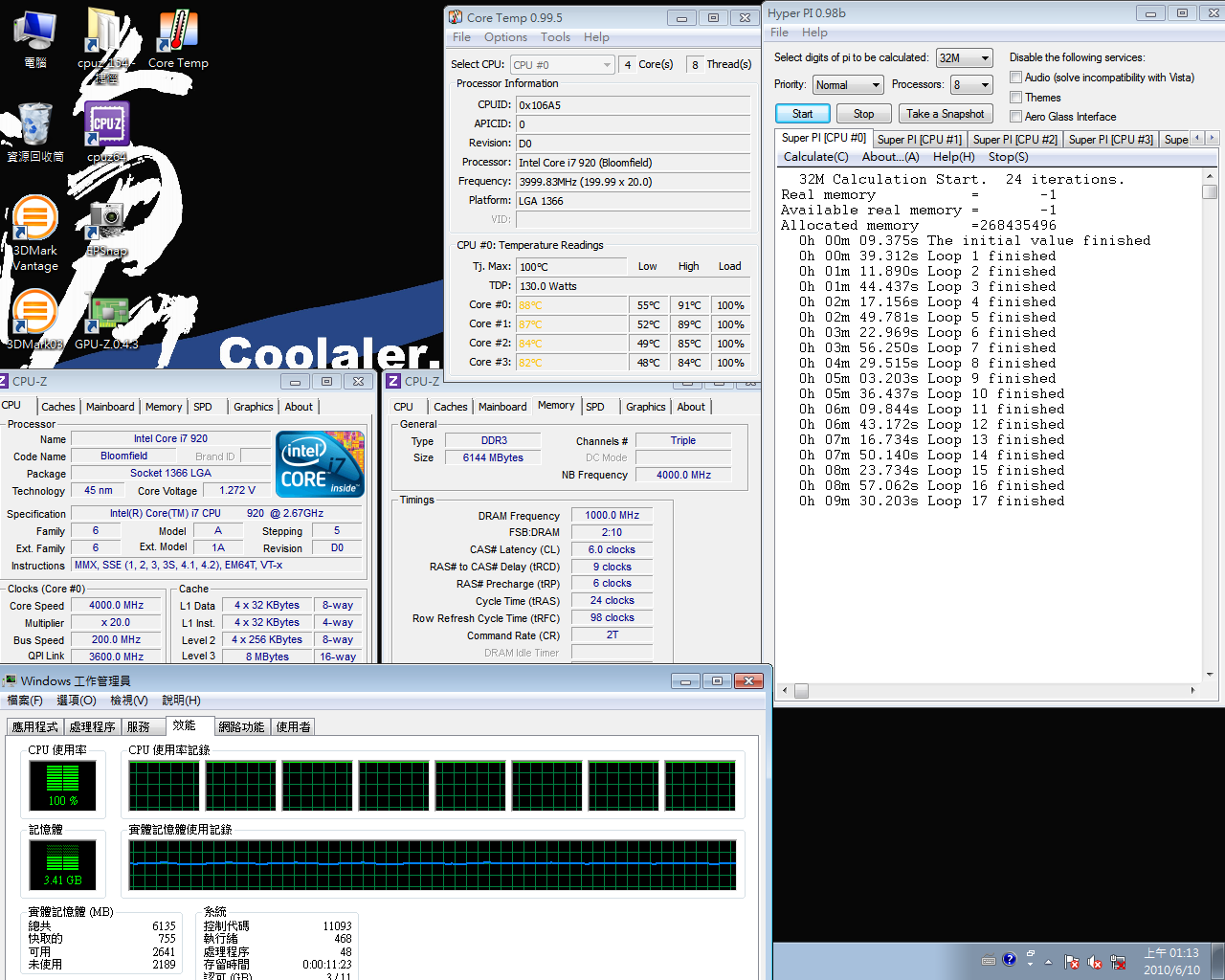Screen dimensions: 1225x980
Task: Click Take a Snapshot button
Action: 945,114
